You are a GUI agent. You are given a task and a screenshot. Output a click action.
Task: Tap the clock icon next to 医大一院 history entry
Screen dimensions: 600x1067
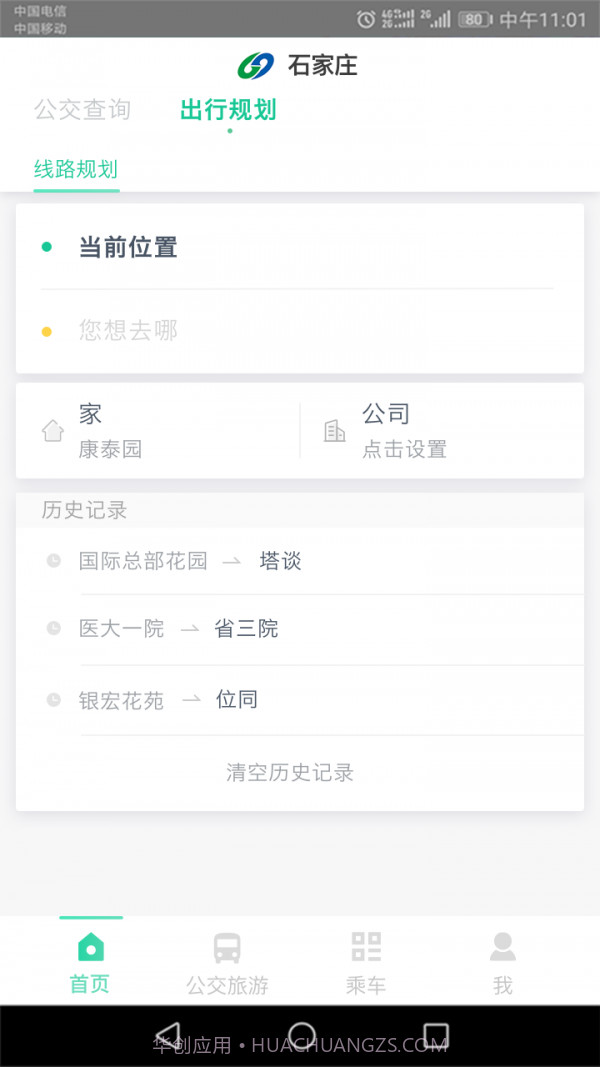click(x=53, y=629)
